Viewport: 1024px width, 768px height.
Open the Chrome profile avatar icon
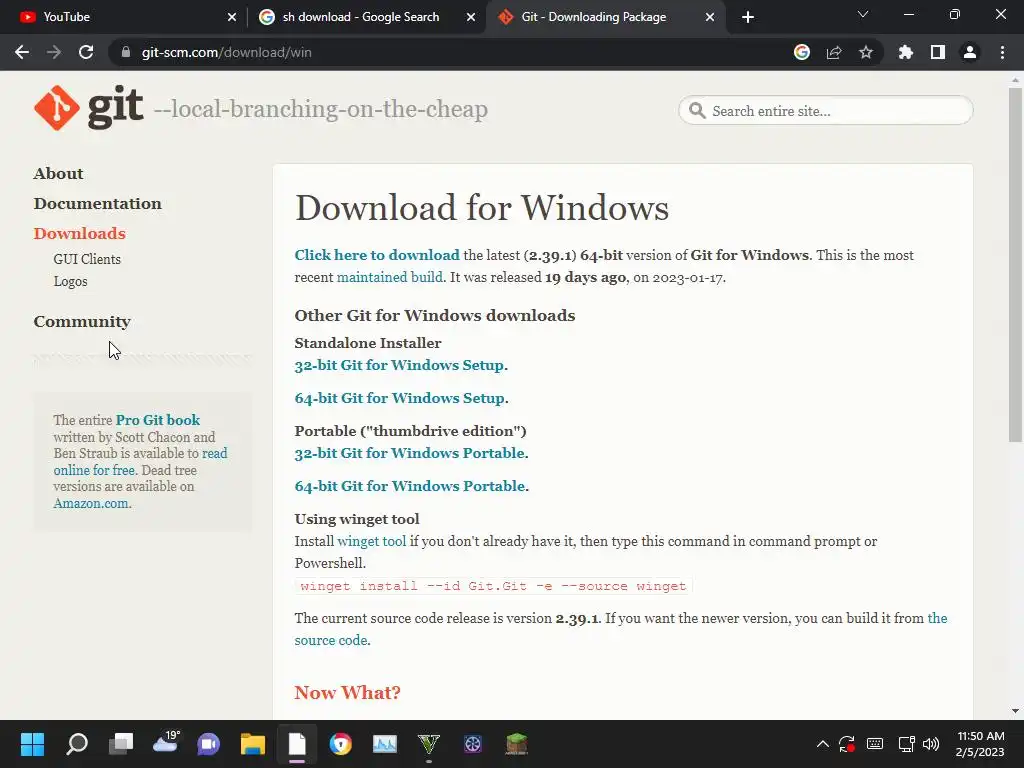(970, 52)
